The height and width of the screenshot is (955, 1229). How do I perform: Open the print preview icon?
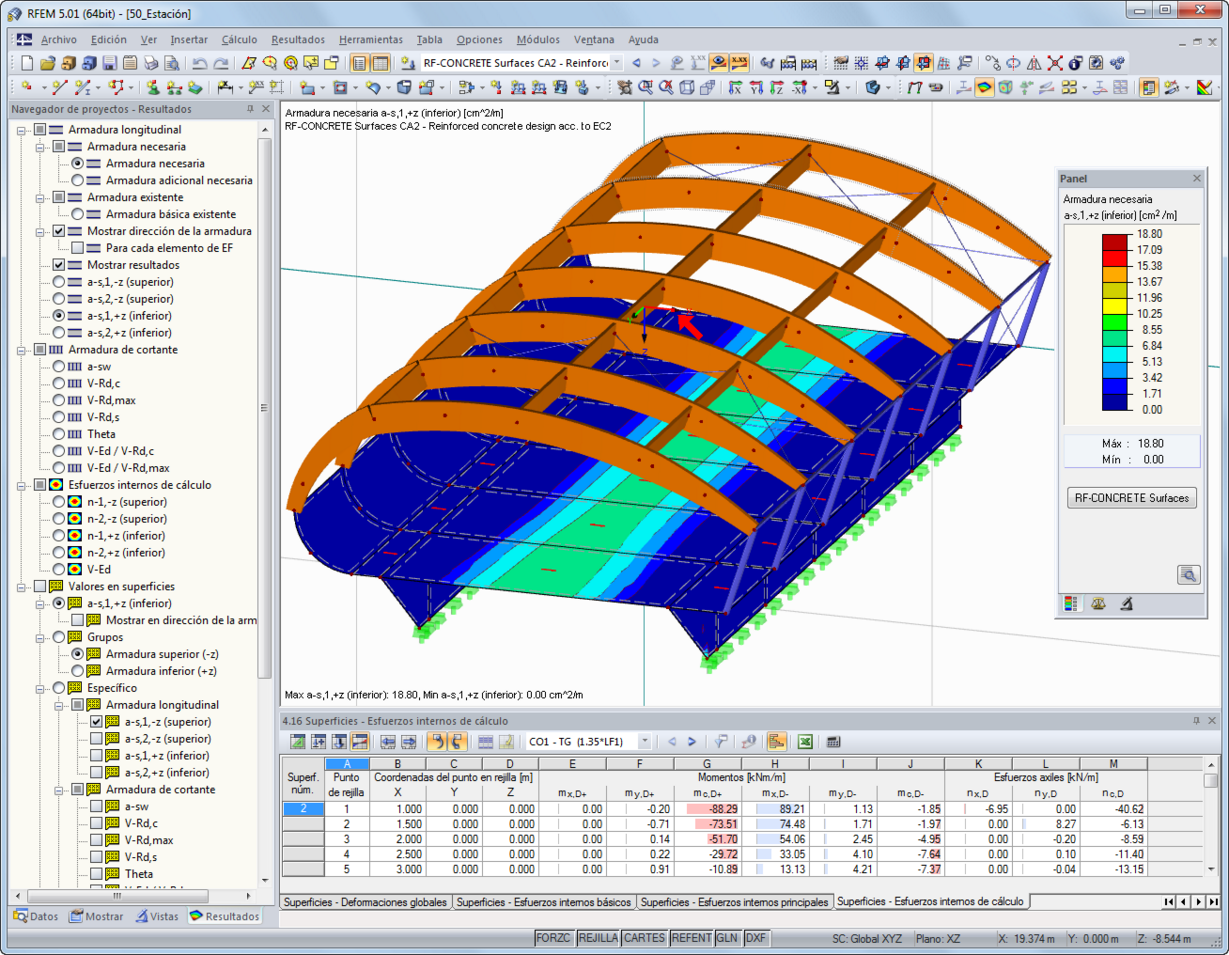pos(170,62)
